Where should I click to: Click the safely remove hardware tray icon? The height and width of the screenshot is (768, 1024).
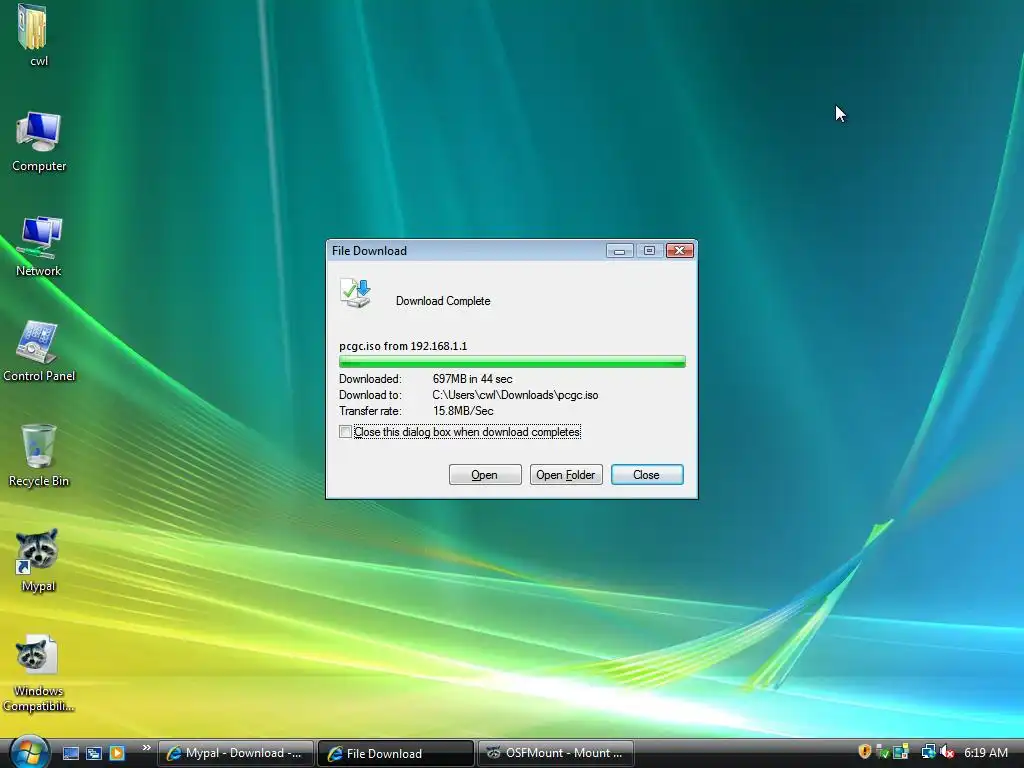882,752
